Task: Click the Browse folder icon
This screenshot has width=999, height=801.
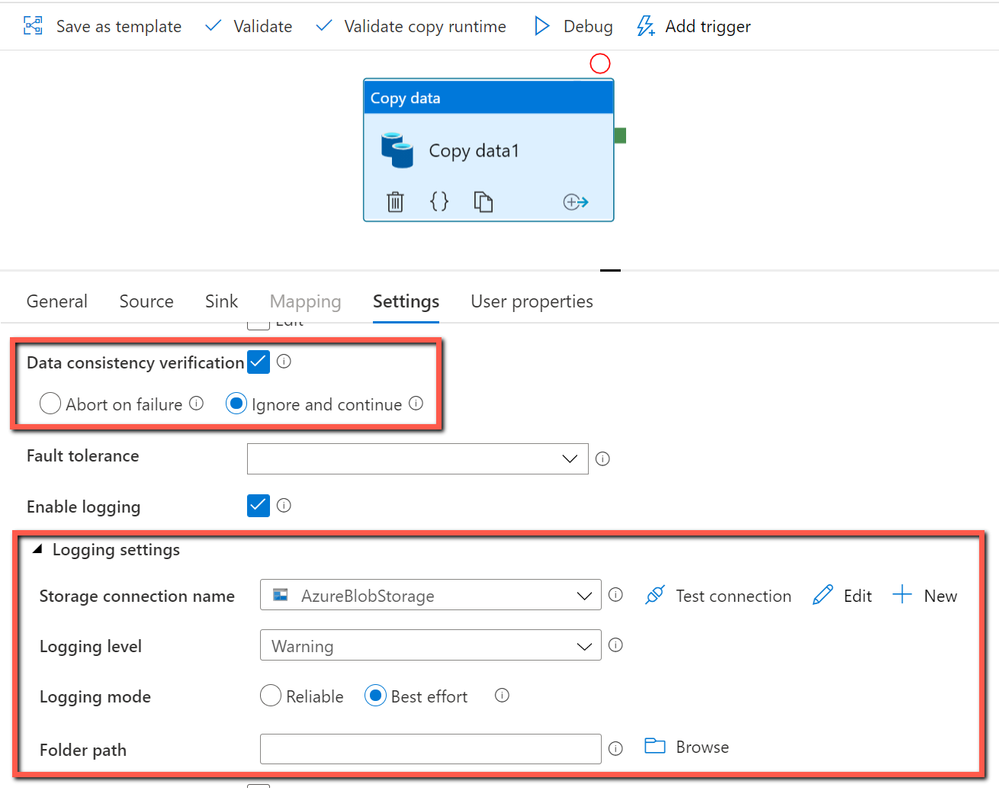Action: (655, 746)
